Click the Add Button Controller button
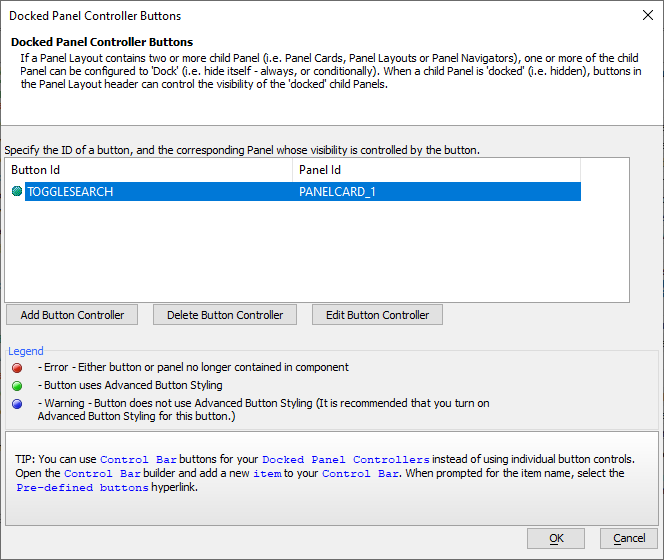The image size is (664, 560). pyautogui.click(x=72, y=315)
